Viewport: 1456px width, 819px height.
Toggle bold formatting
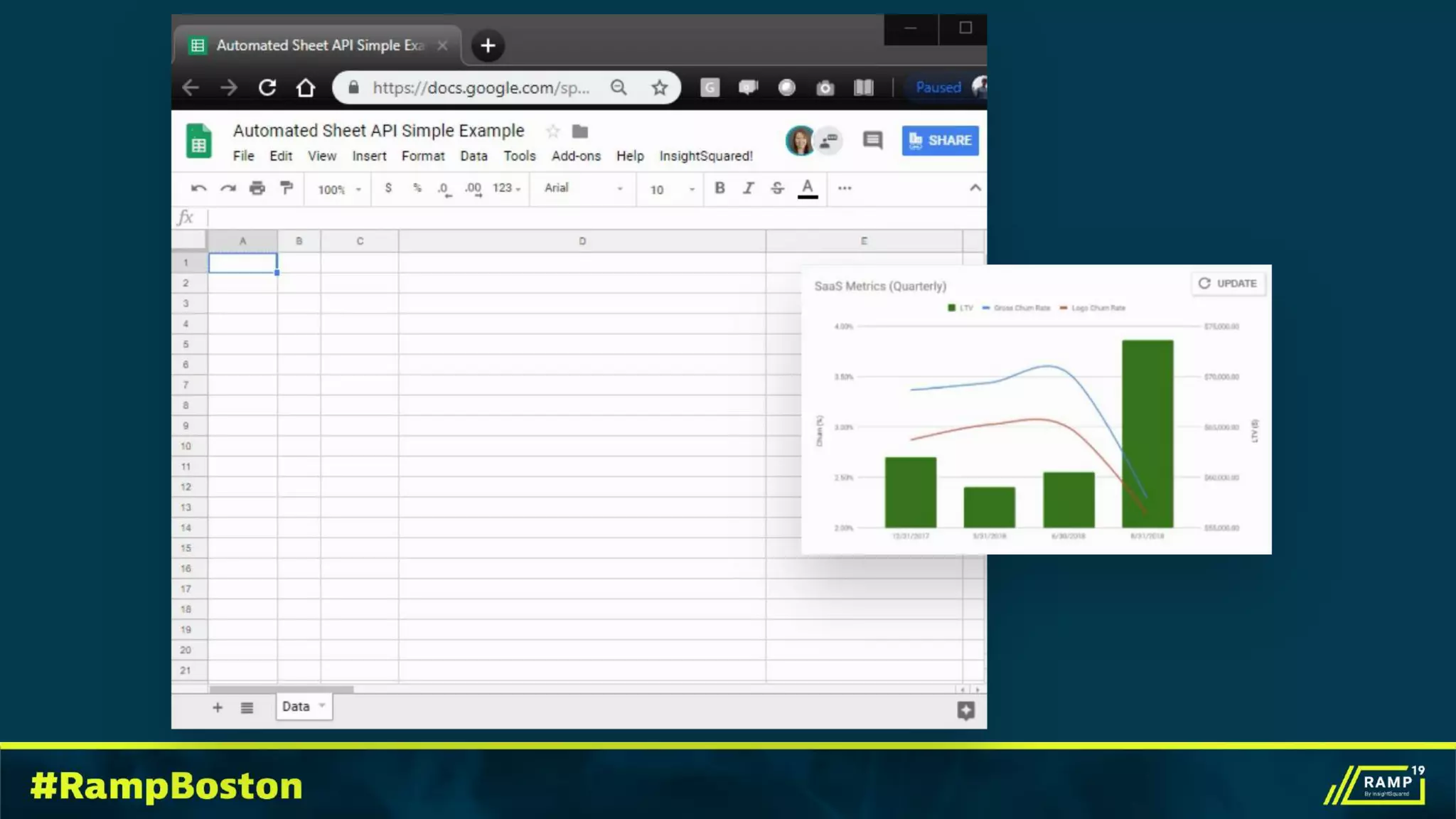tap(719, 188)
